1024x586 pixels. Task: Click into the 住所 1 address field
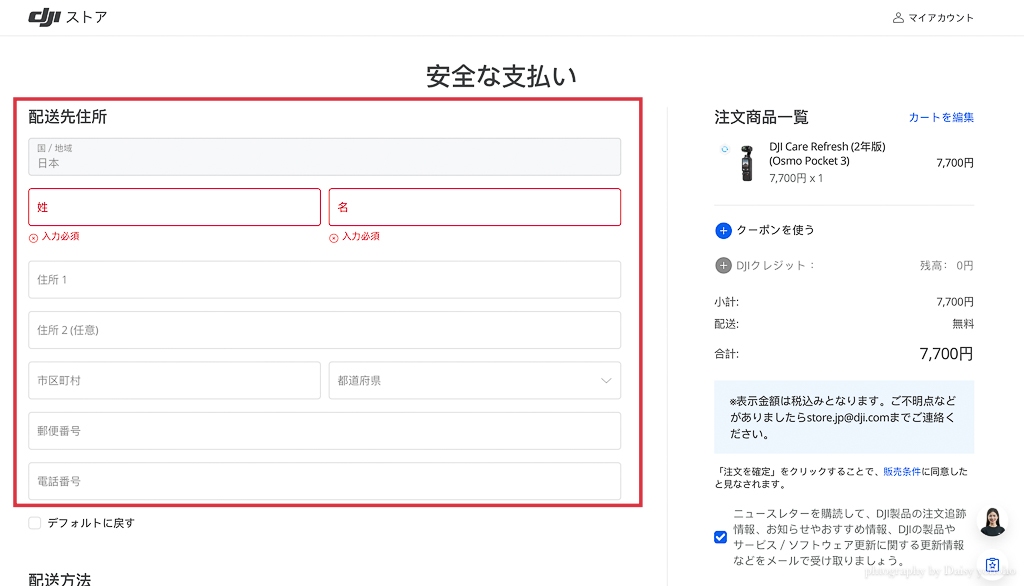[325, 280]
